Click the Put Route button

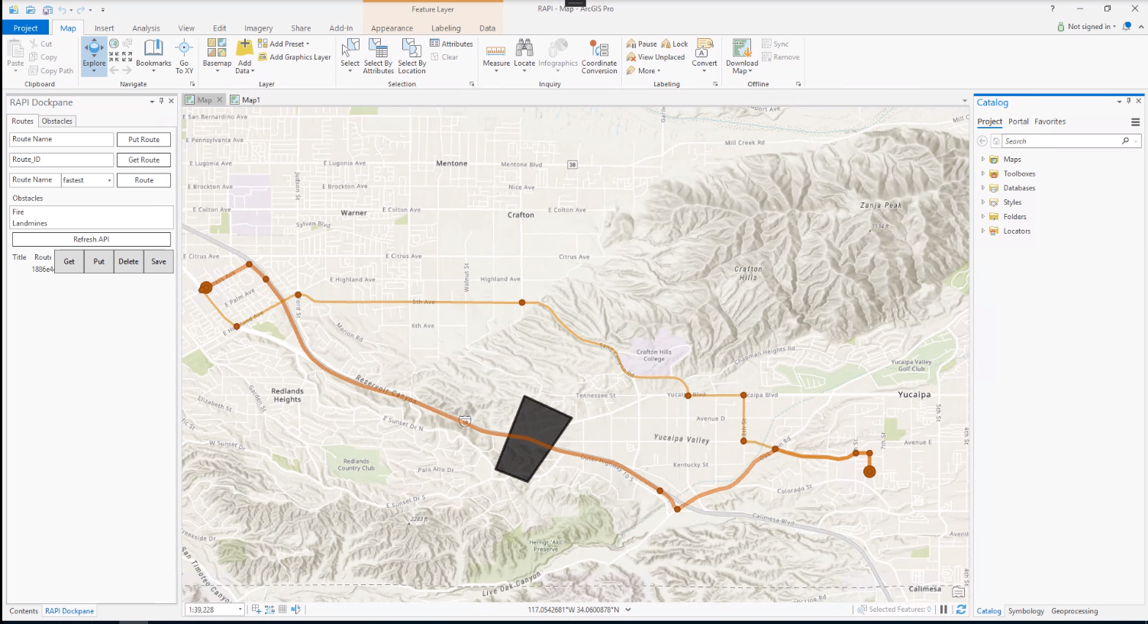(144, 139)
